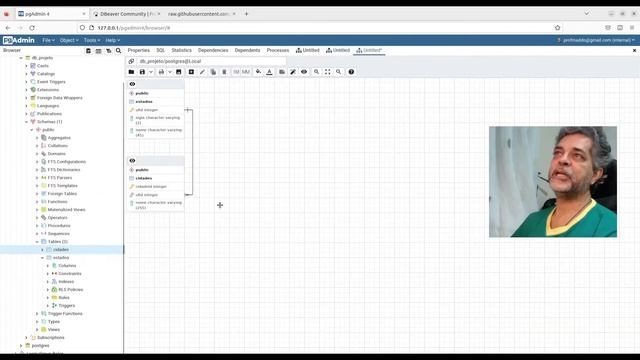640x360 pixels.
Task: Open the first Untitled ERD tab
Action: pyautogui.click(x=308, y=50)
